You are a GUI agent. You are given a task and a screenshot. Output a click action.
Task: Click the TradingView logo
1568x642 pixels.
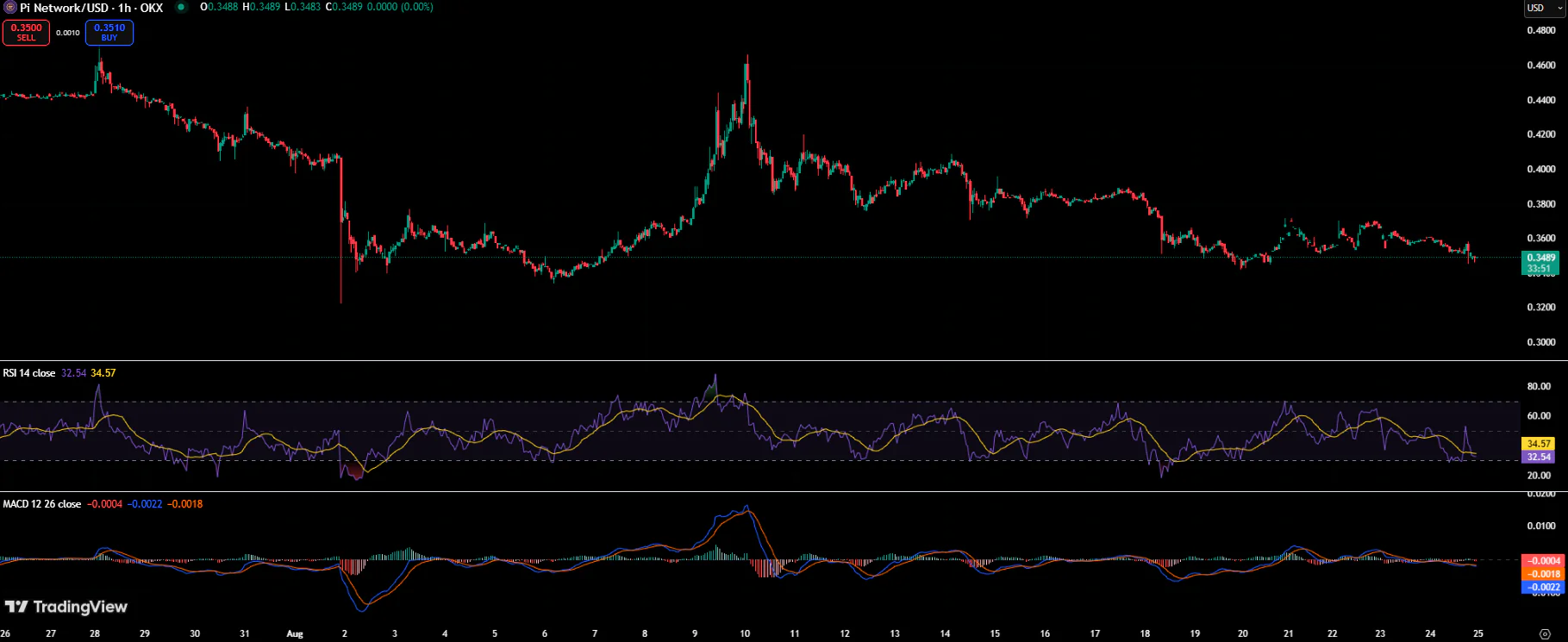pos(66,607)
